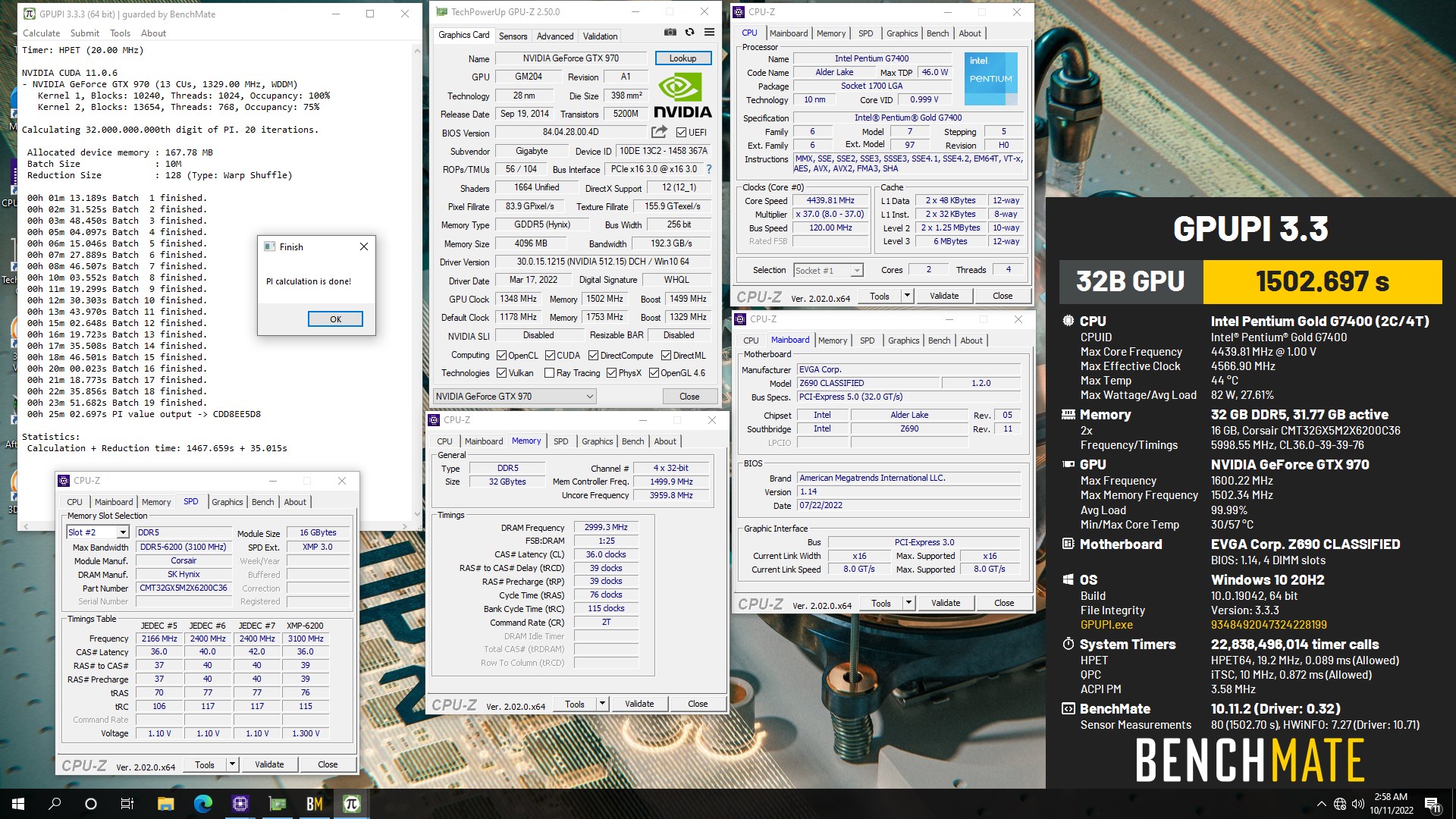
Task: Click the NVIDIA logo in GPU-Z
Action: coord(682,96)
